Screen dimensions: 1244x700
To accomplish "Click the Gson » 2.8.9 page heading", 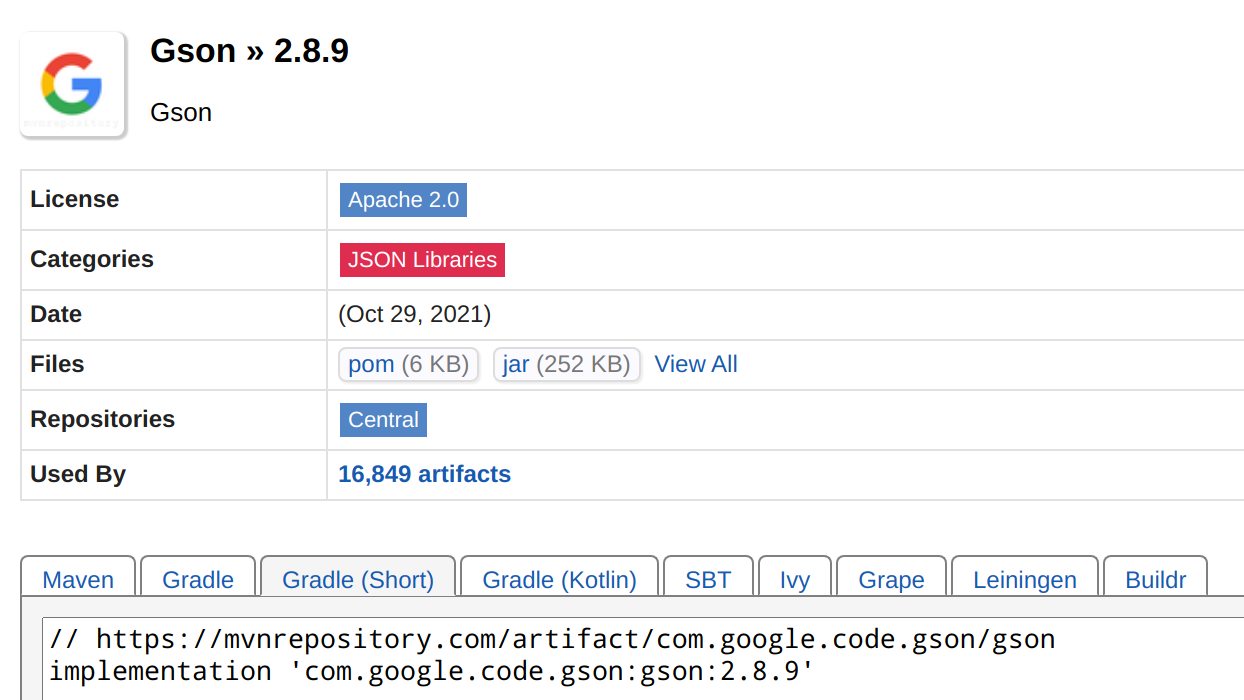I will tap(249, 51).
